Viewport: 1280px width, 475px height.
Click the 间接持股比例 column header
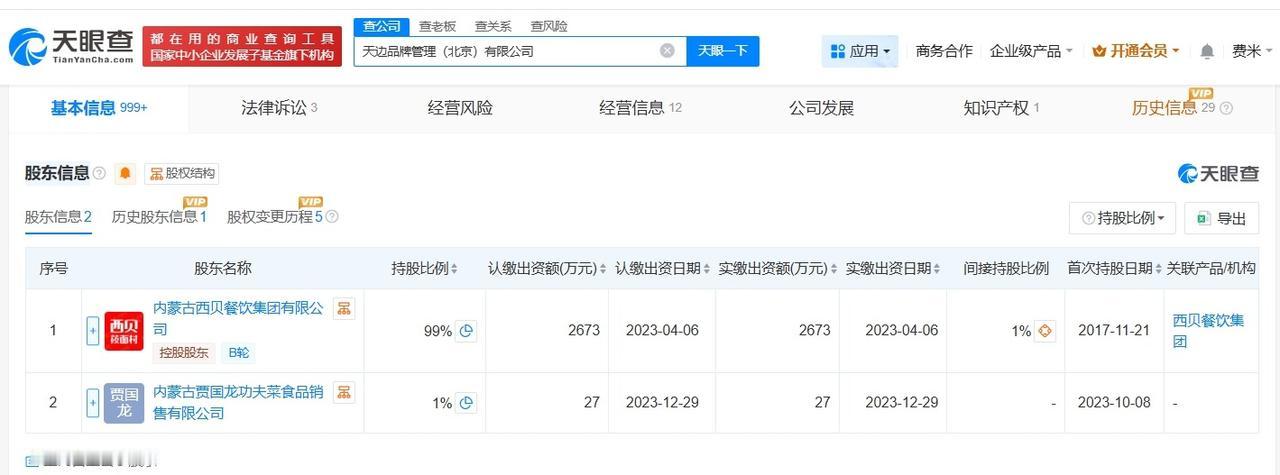pyautogui.click(x=1006, y=269)
